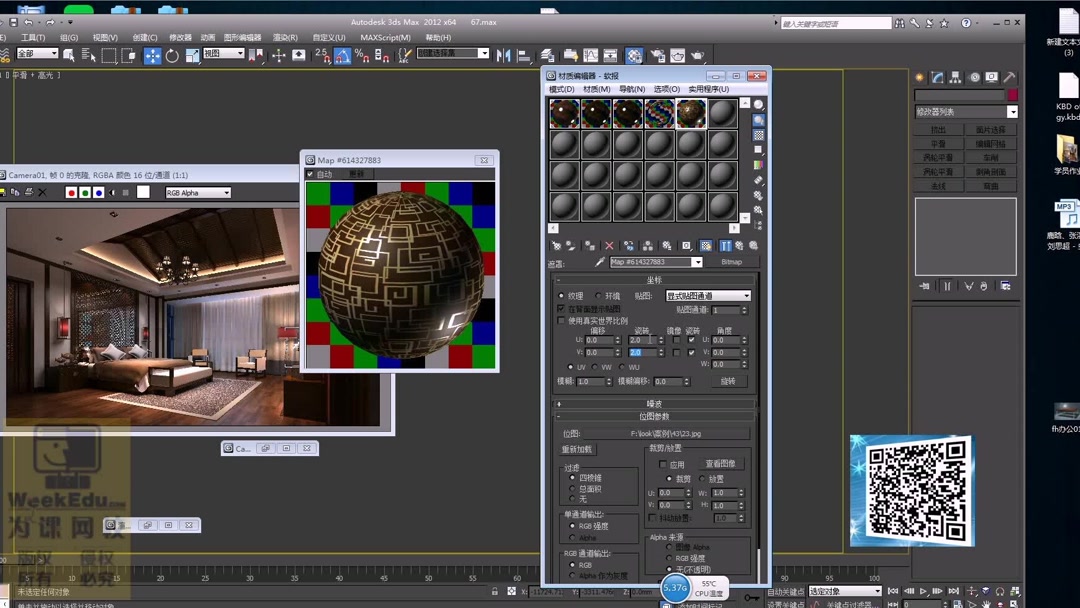Image resolution: width=1080 pixels, height=608 pixels.
Task: Toggle the sample sphere backlight icon
Action: tap(759, 120)
